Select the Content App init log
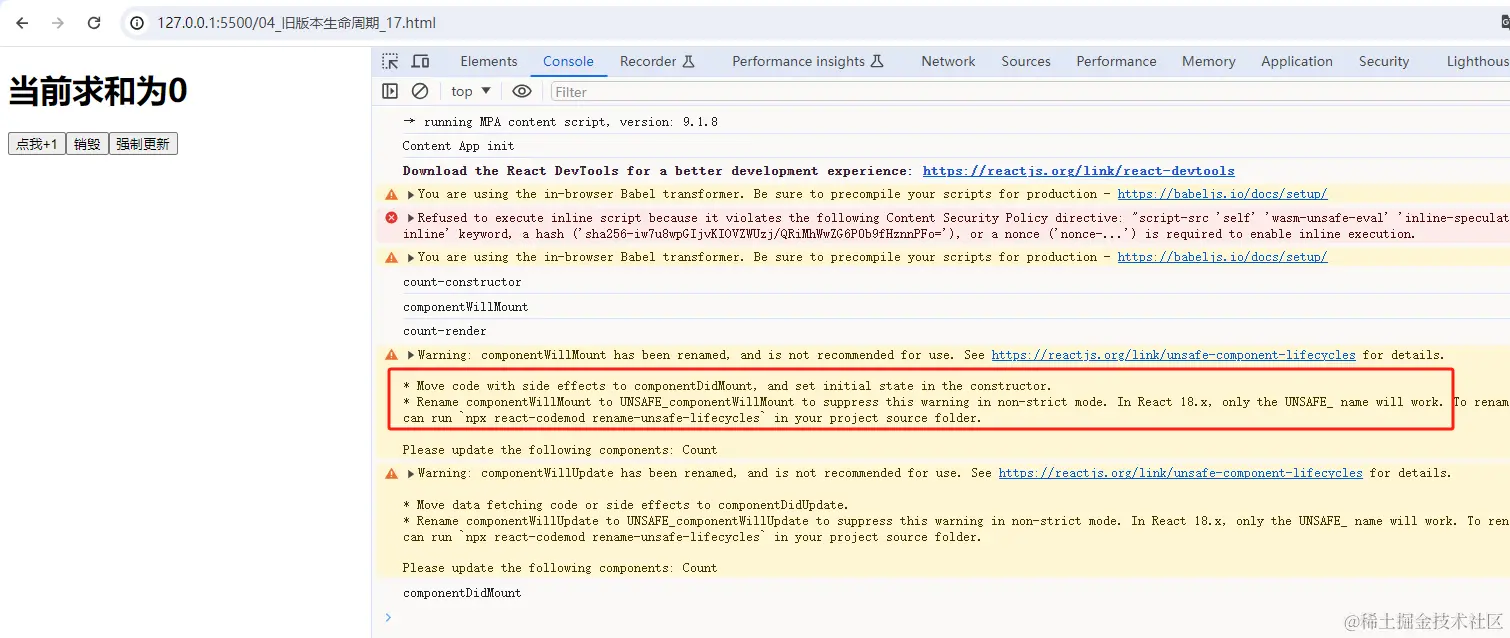The width and height of the screenshot is (1510, 638). pos(458,146)
